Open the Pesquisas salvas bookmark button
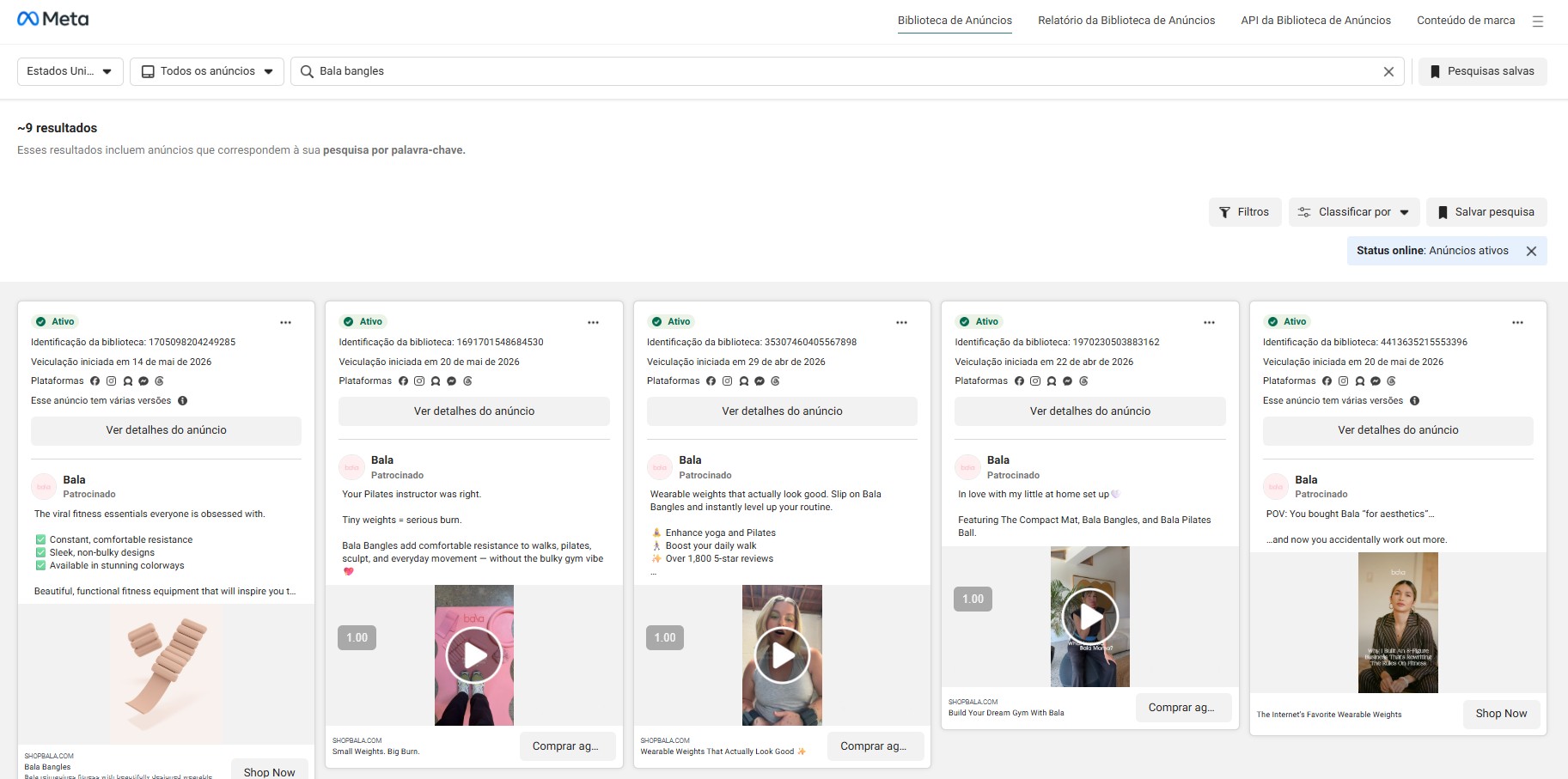The image size is (1568, 779). point(1483,71)
